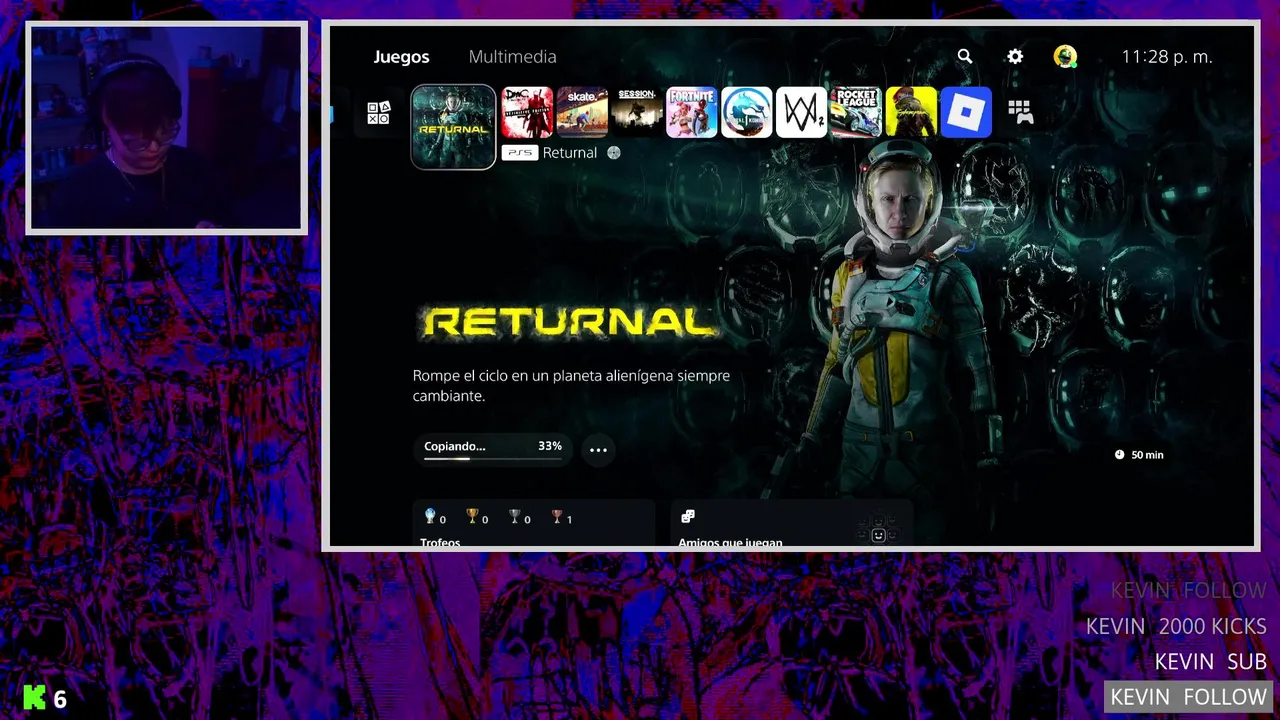Image resolution: width=1280 pixels, height=720 pixels.
Task: Open the settings gear icon
Action: [1015, 57]
